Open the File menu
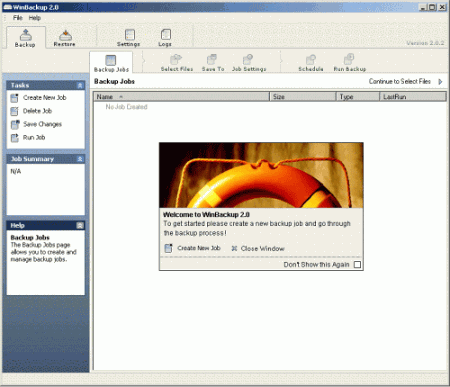 18,18
